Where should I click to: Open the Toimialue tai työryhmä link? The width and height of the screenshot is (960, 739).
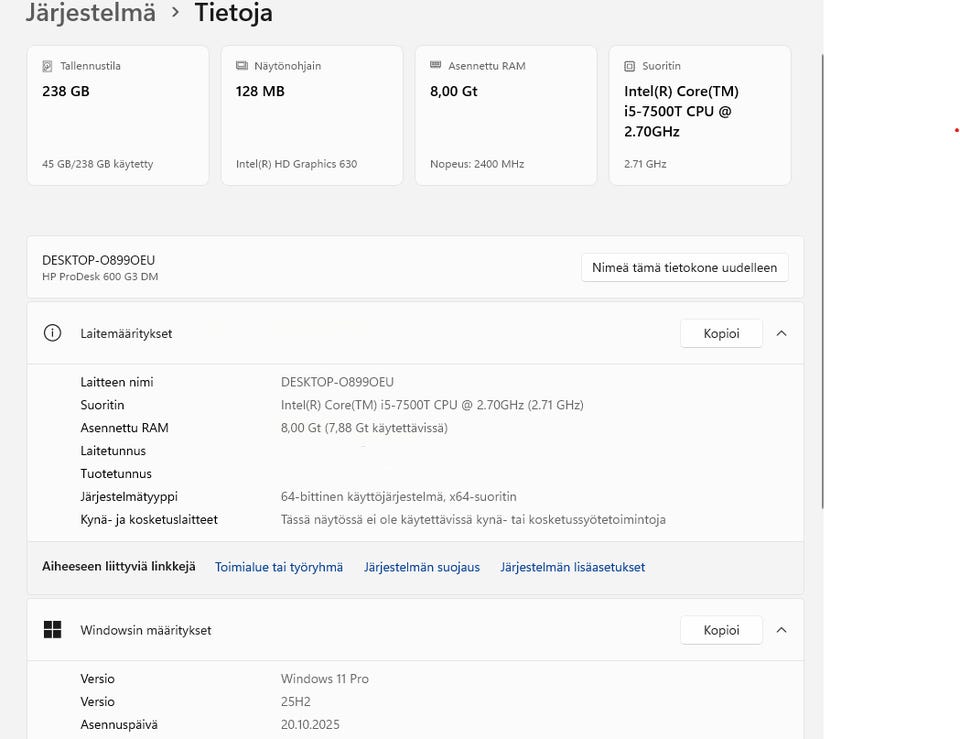(279, 567)
